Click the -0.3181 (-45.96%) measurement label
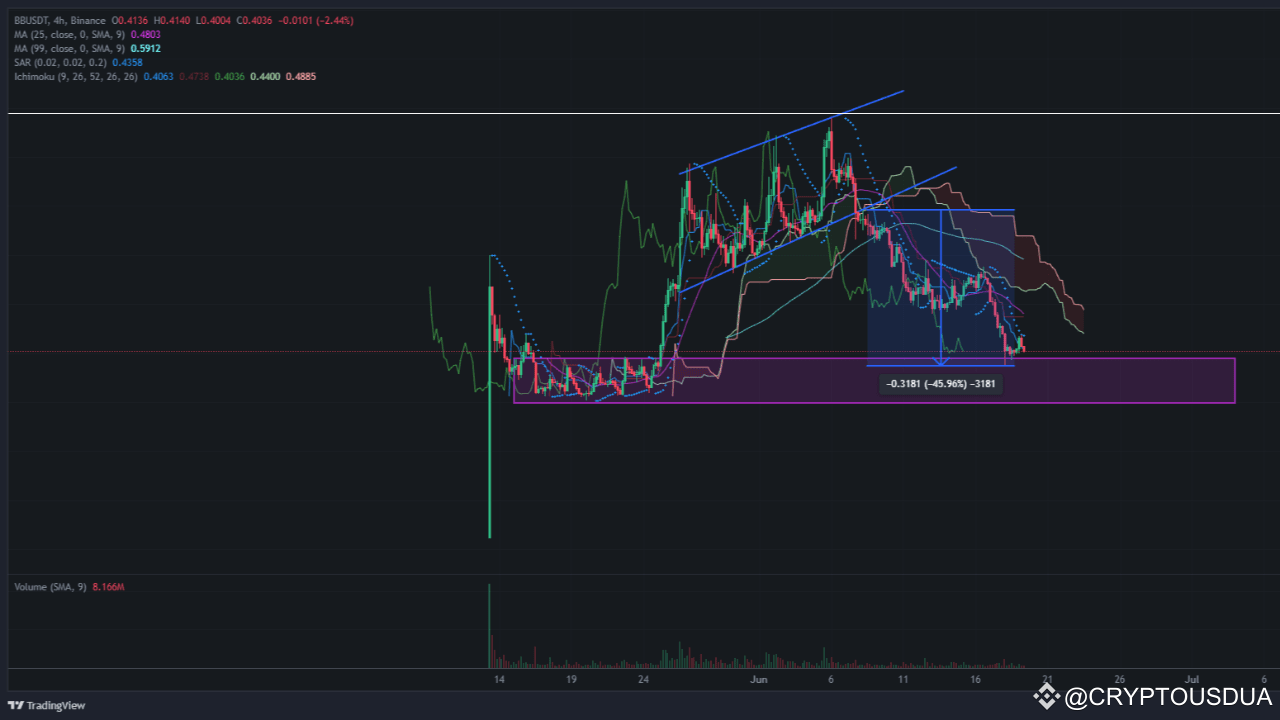This screenshot has height=720, width=1280. 940,383
